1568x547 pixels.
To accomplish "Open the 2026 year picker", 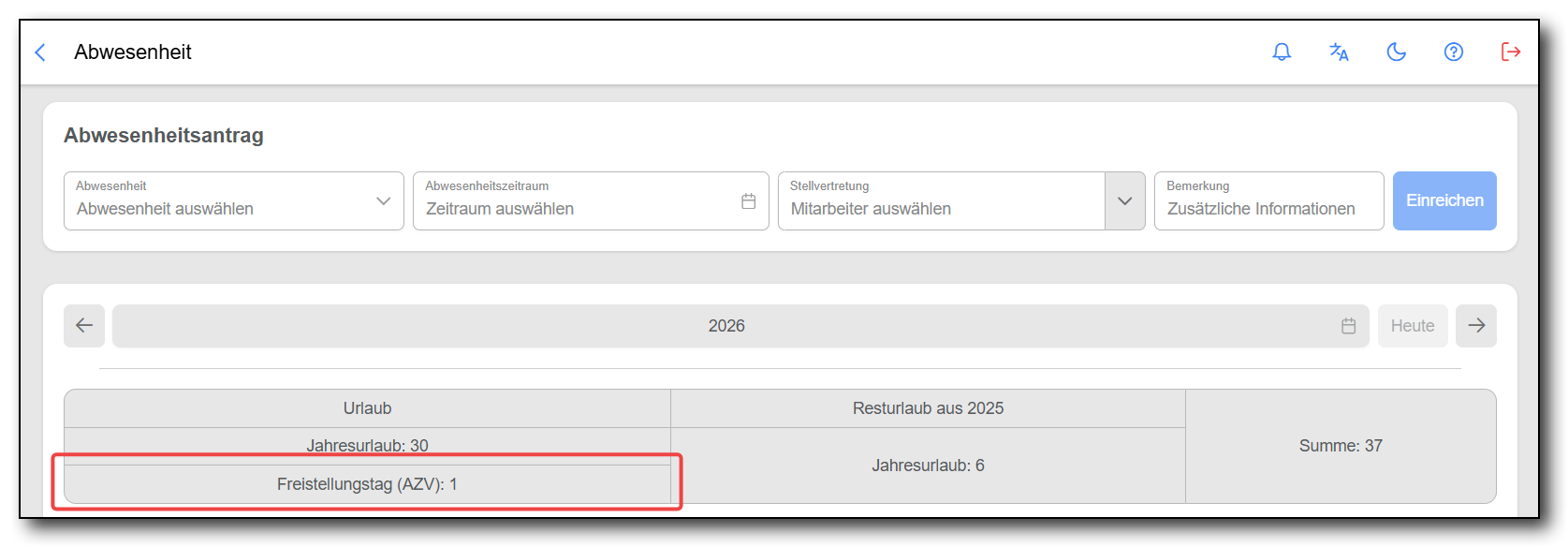I will (x=740, y=326).
